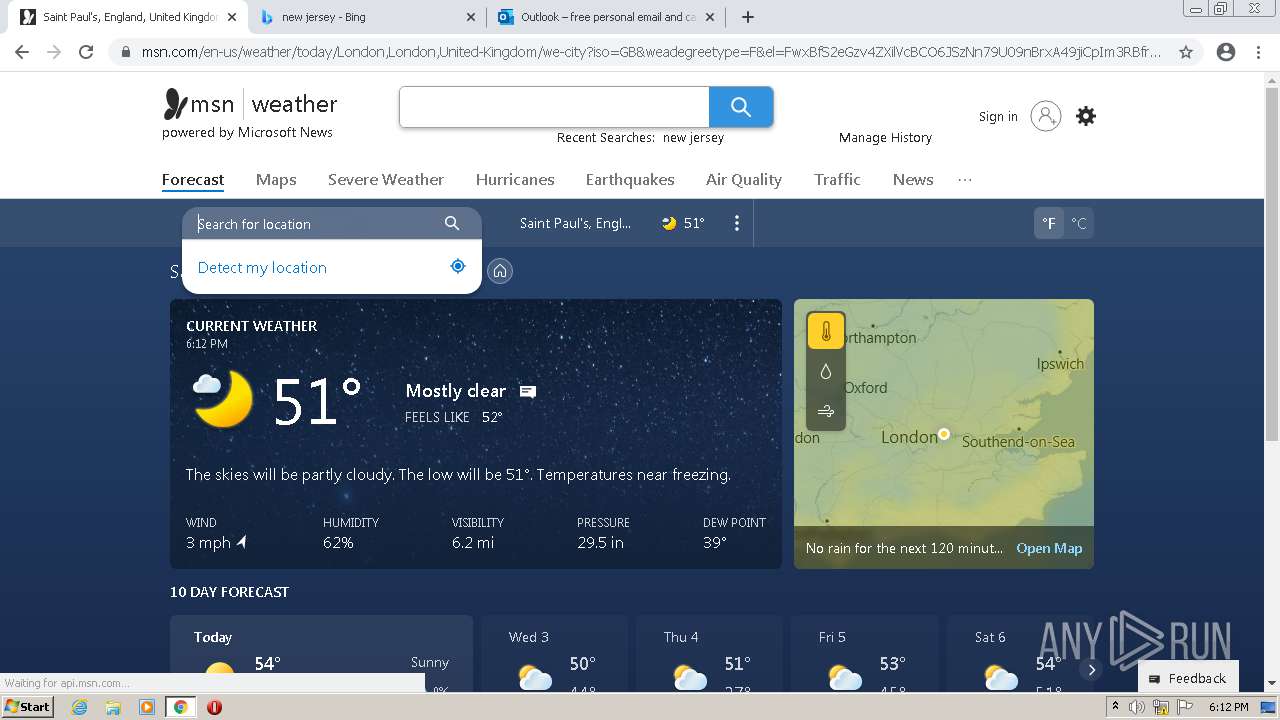Open the News tab
The image size is (1280, 720).
pos(913,180)
